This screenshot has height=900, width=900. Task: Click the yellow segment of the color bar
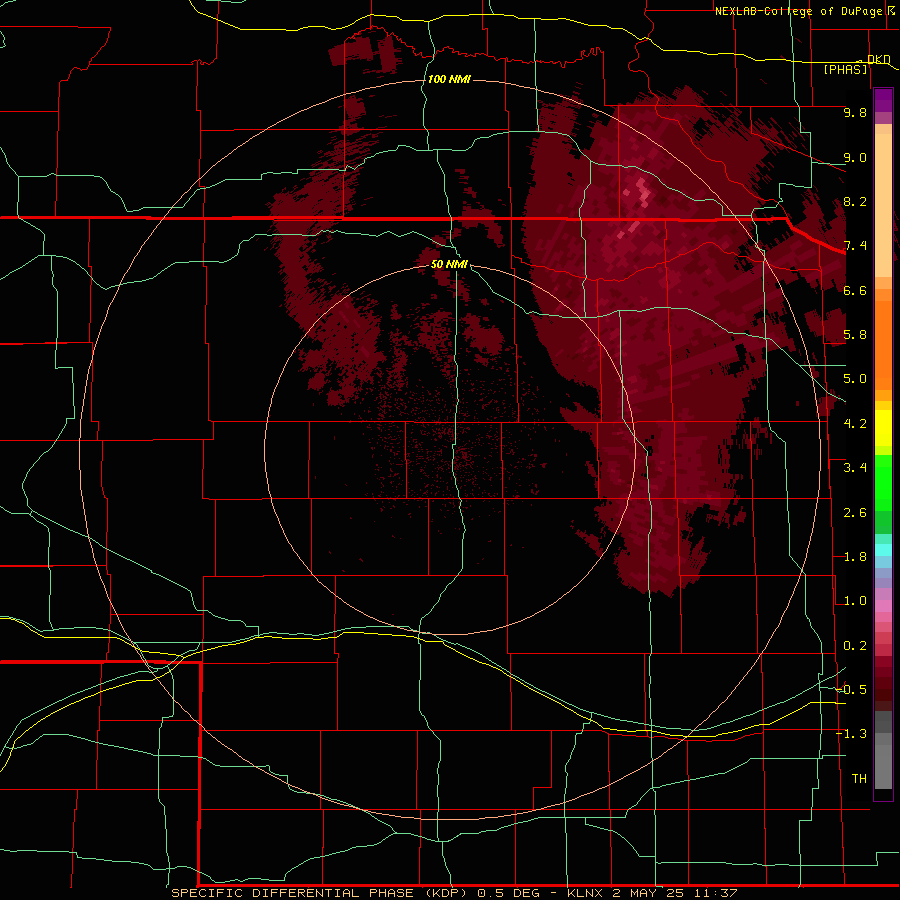coord(883,428)
